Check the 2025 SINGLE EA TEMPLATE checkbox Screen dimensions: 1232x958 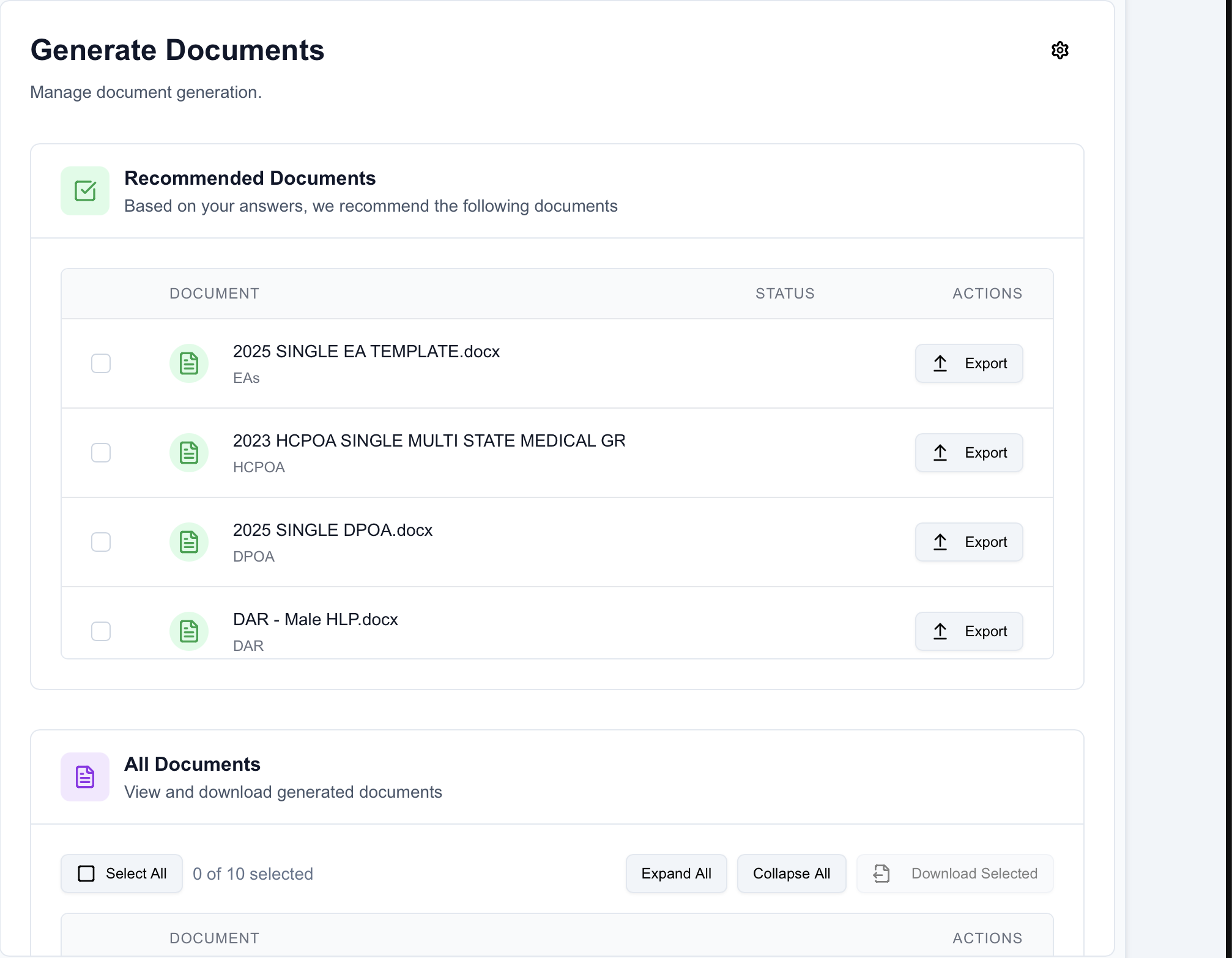(101, 363)
